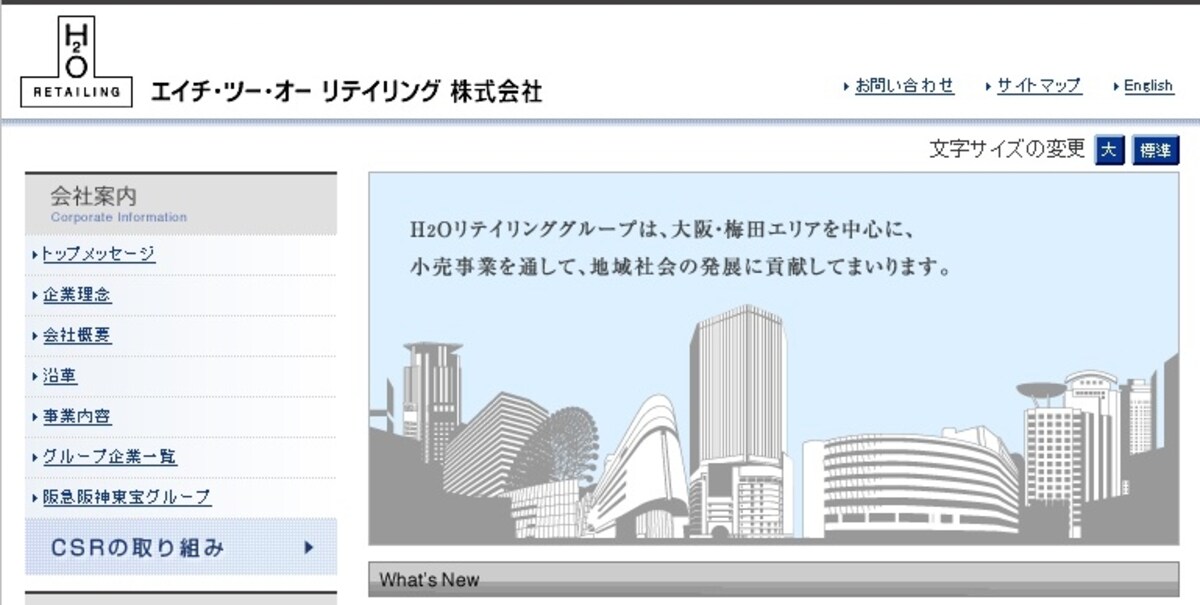Select 会社概要 from the sidebar
The image size is (1200, 605).
(x=76, y=336)
